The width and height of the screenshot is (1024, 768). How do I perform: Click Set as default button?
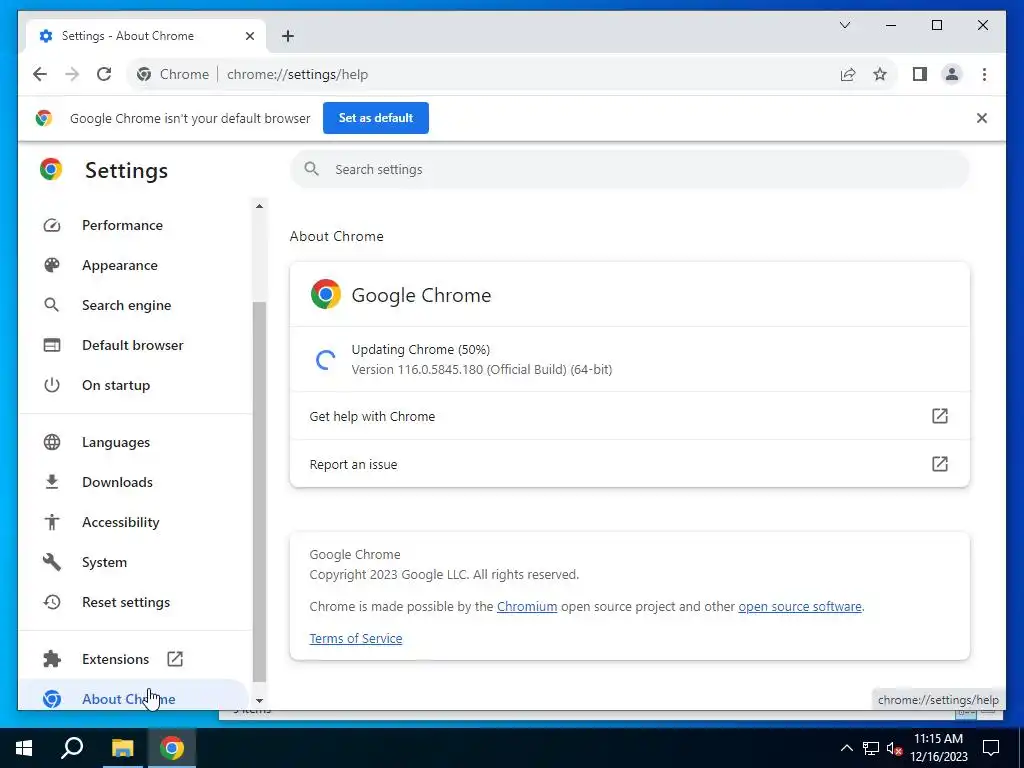pyautogui.click(x=376, y=118)
